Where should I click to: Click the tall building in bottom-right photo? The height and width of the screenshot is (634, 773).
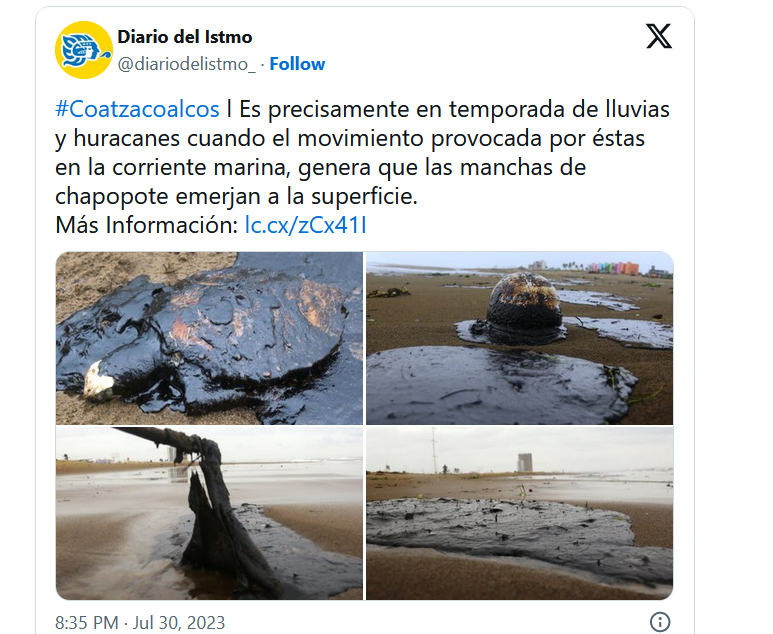pyautogui.click(x=525, y=462)
